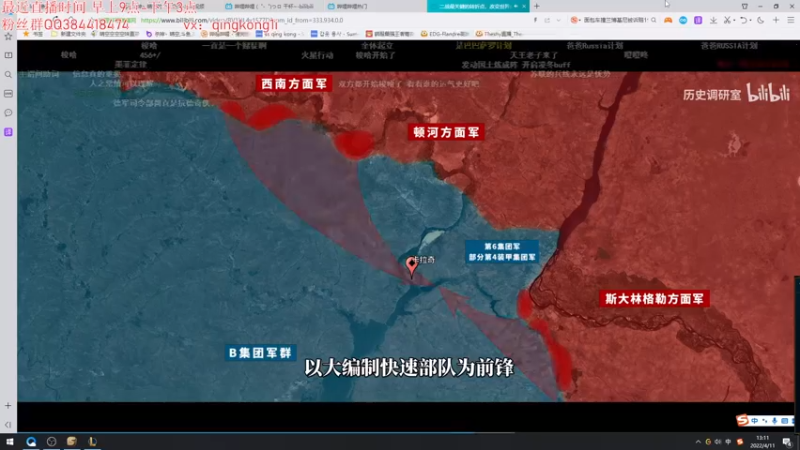Viewport: 800px width, 450px height.
Task: Open the Windows Start menu
Action: pyautogui.click(x=10, y=441)
